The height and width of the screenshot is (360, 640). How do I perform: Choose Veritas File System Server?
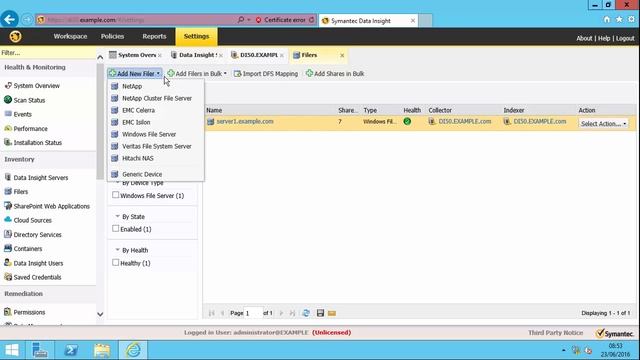pyautogui.click(x=156, y=146)
